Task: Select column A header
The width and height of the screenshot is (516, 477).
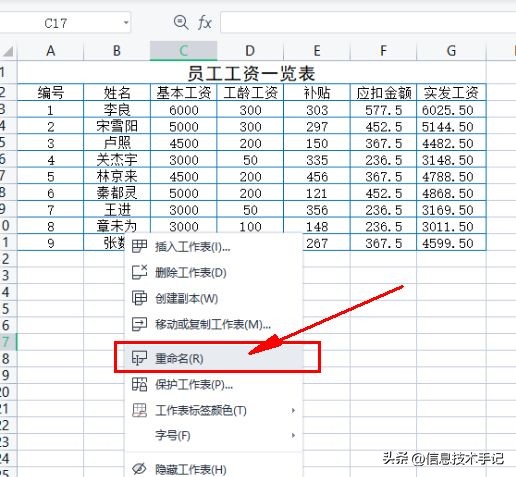Action: pos(50,51)
